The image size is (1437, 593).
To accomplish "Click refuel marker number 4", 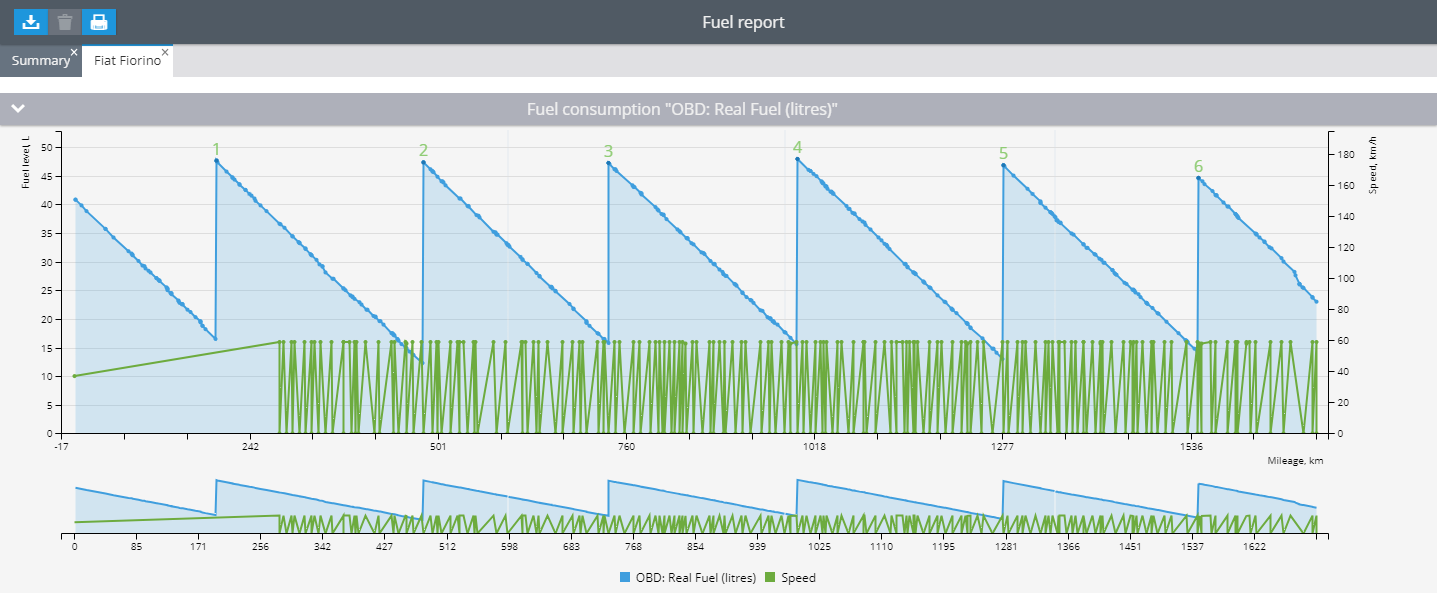I will pyautogui.click(x=797, y=147).
